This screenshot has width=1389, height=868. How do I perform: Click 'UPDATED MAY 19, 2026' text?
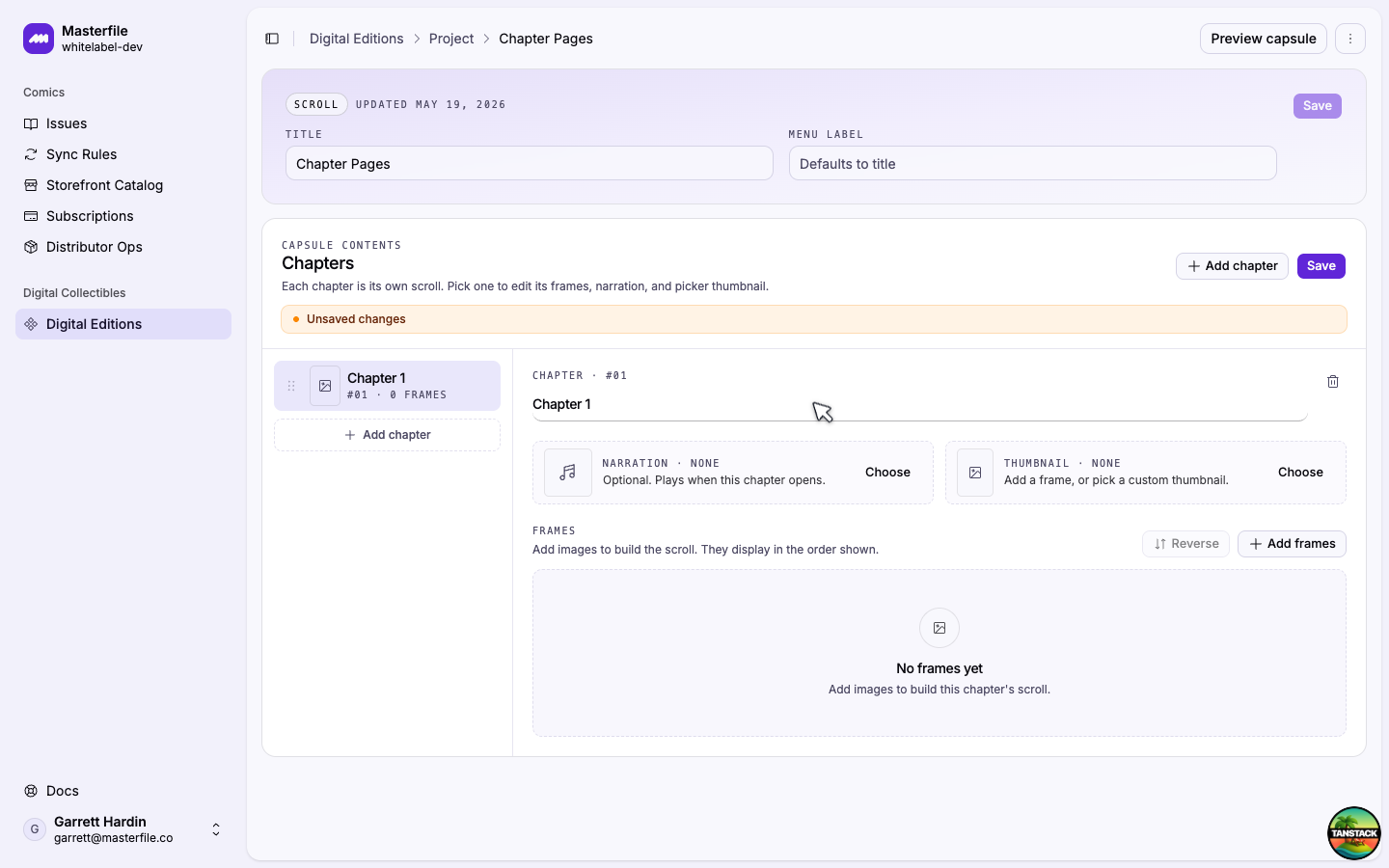[x=431, y=104]
